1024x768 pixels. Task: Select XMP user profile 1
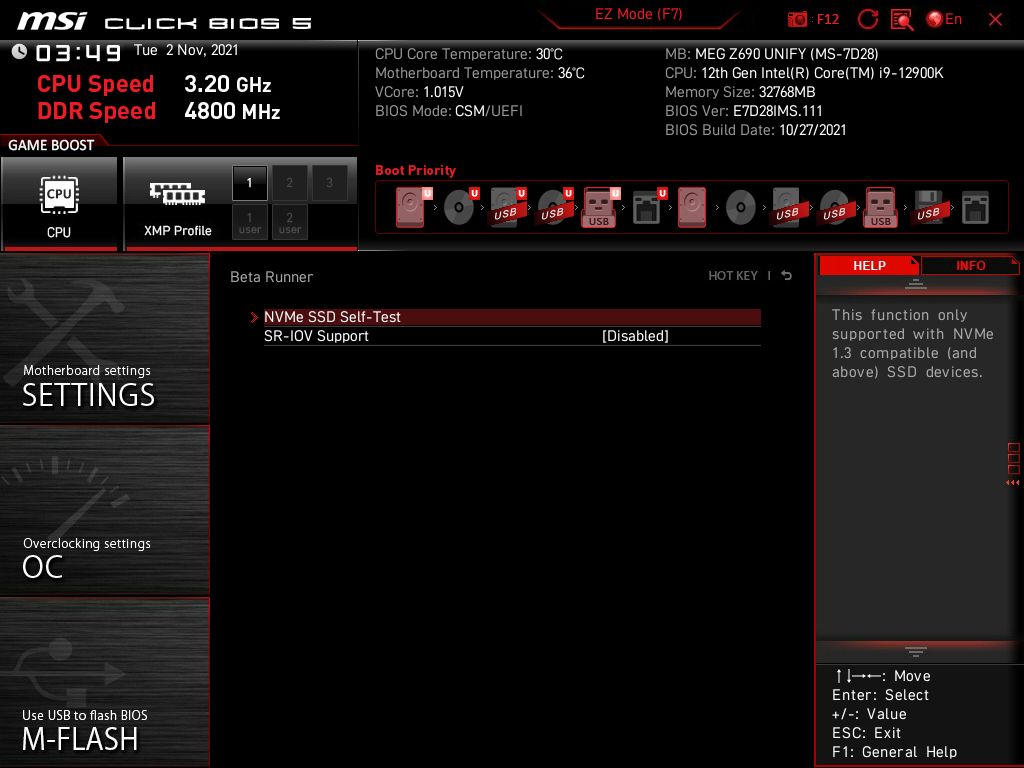[249, 222]
